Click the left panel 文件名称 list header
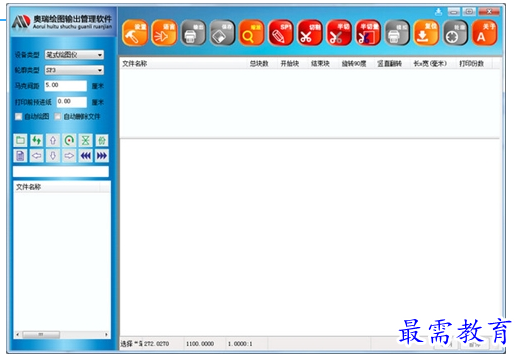The image size is (520, 363). pyautogui.click(x=57, y=187)
